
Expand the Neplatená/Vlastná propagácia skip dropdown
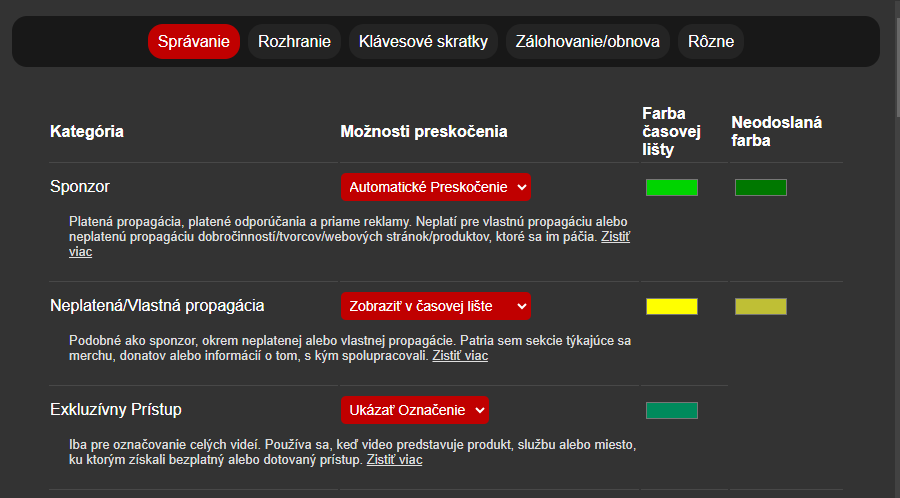pos(436,306)
